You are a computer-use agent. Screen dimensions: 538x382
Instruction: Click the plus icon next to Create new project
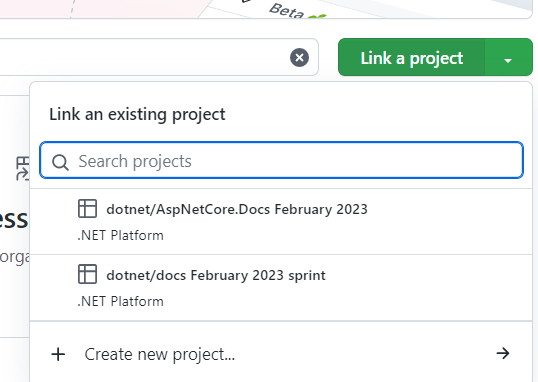pos(58,354)
